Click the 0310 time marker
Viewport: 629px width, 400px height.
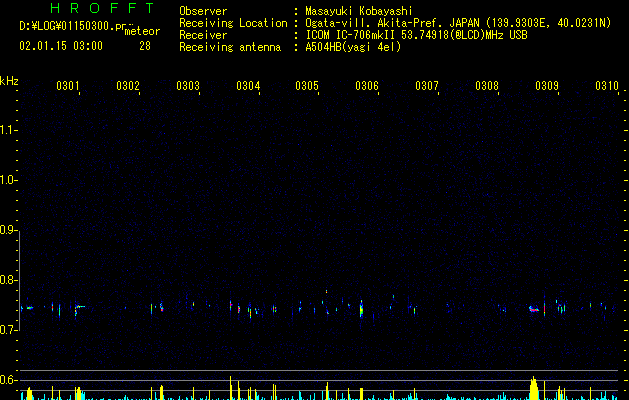(x=607, y=86)
